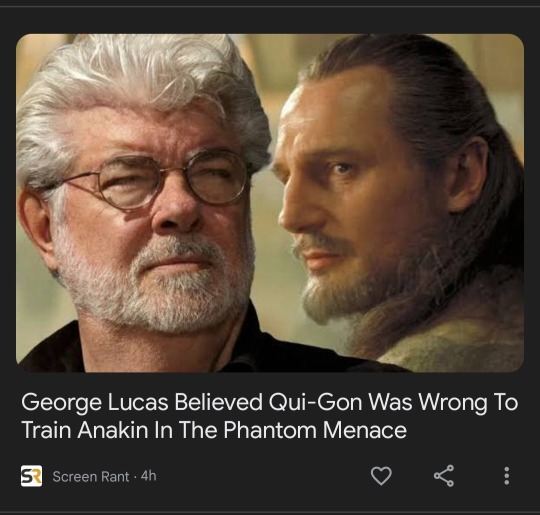The width and height of the screenshot is (540, 515).
Task: Share the Screen Rant article
Action: coord(444,476)
